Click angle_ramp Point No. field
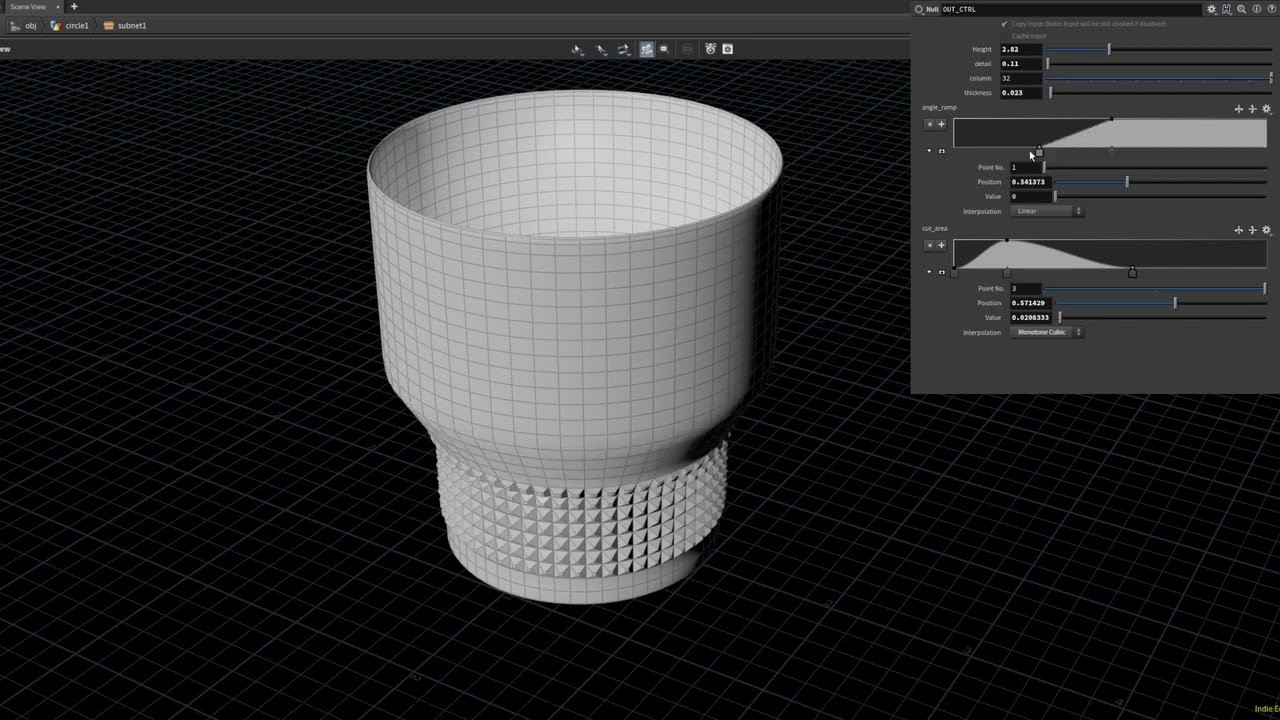 point(1025,168)
